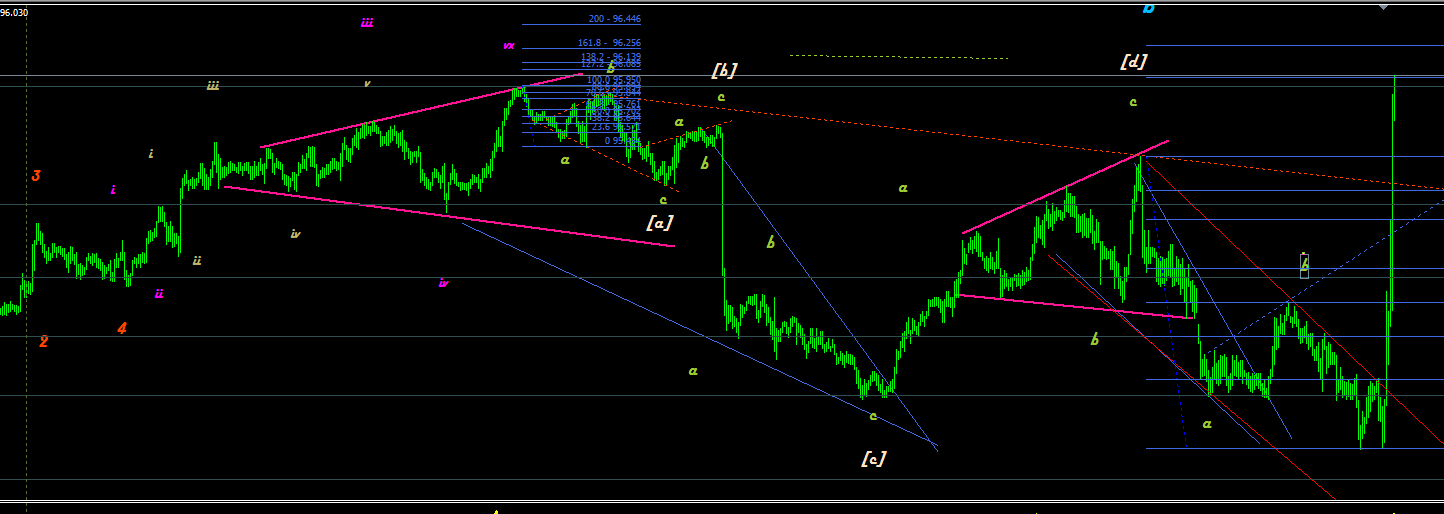Screen dimensions: 1444x514
Task: Click the yellow i wave label
Action: (x=151, y=154)
